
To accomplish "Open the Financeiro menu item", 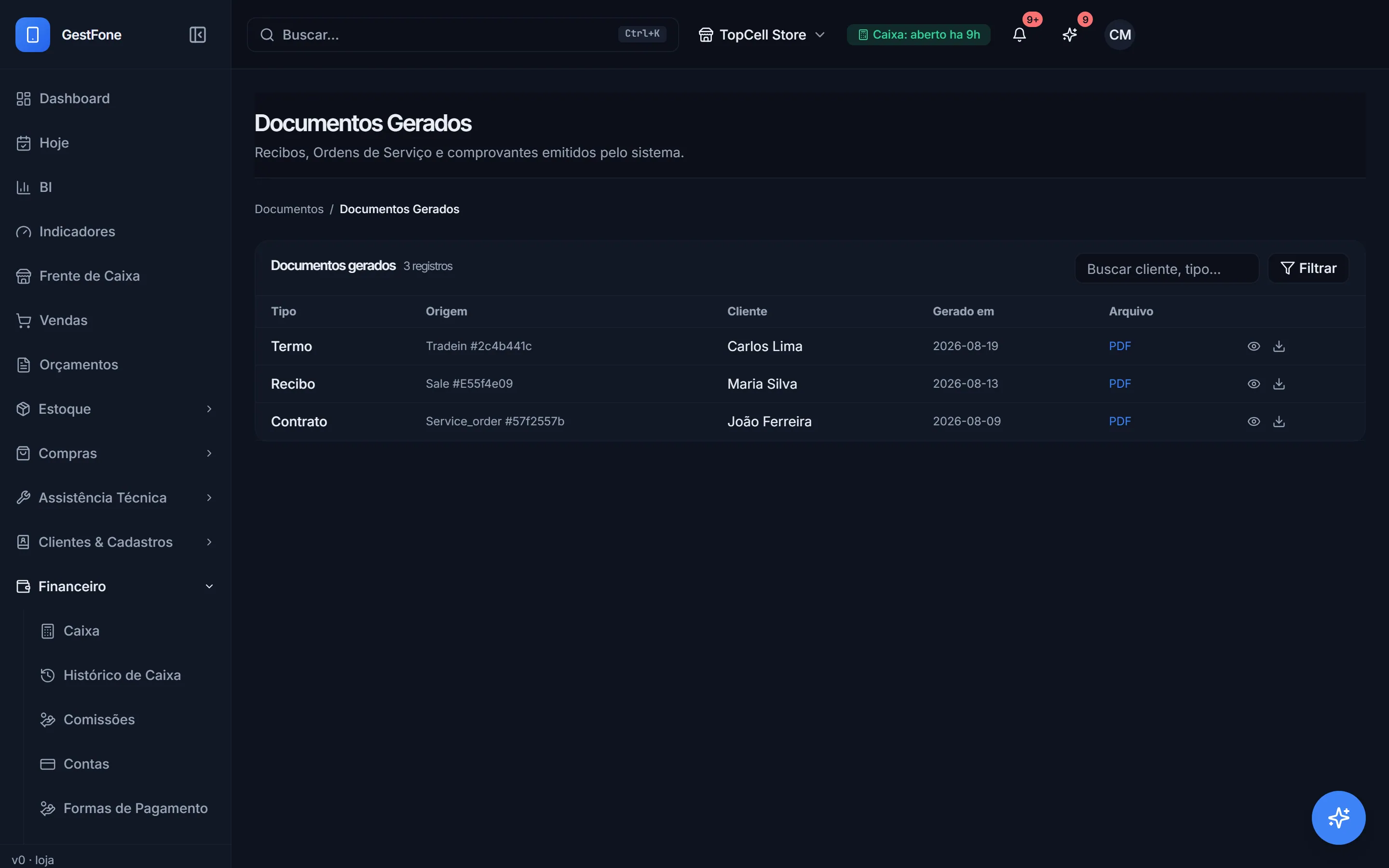I will [115, 586].
